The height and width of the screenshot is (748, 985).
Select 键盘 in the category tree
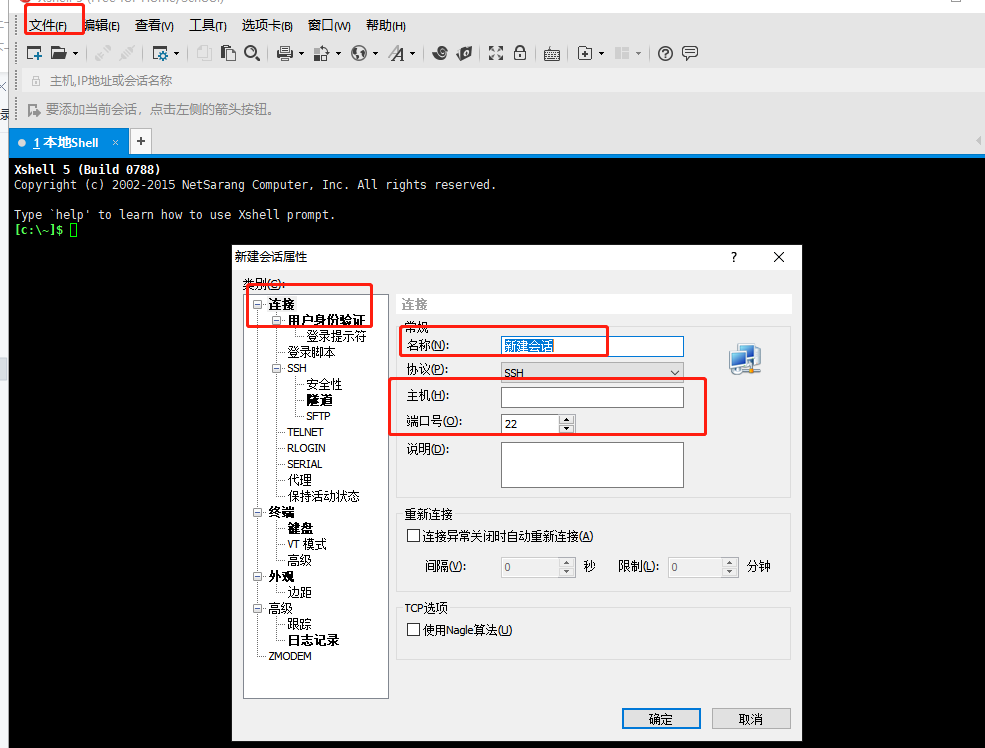click(300, 528)
